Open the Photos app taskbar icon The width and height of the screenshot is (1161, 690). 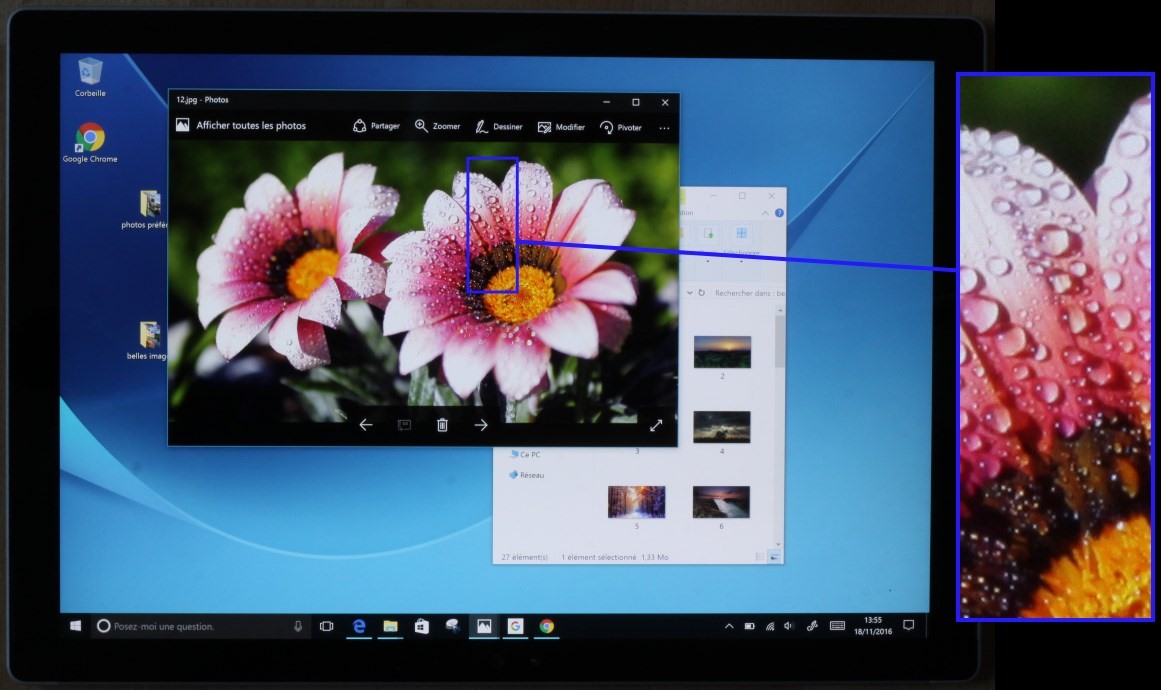[x=484, y=626]
